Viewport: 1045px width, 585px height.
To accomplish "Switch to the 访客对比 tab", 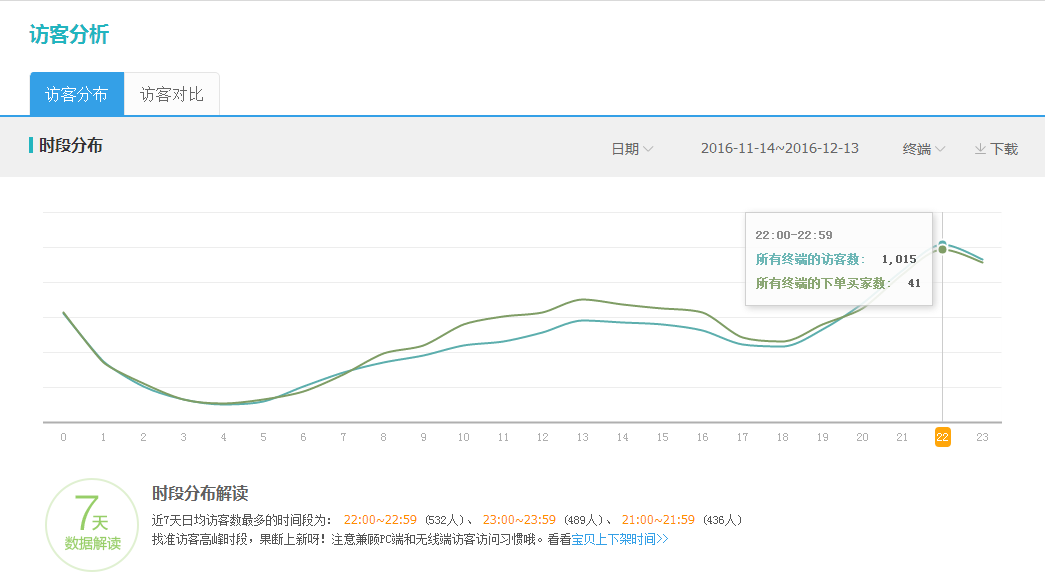I will (172, 93).
